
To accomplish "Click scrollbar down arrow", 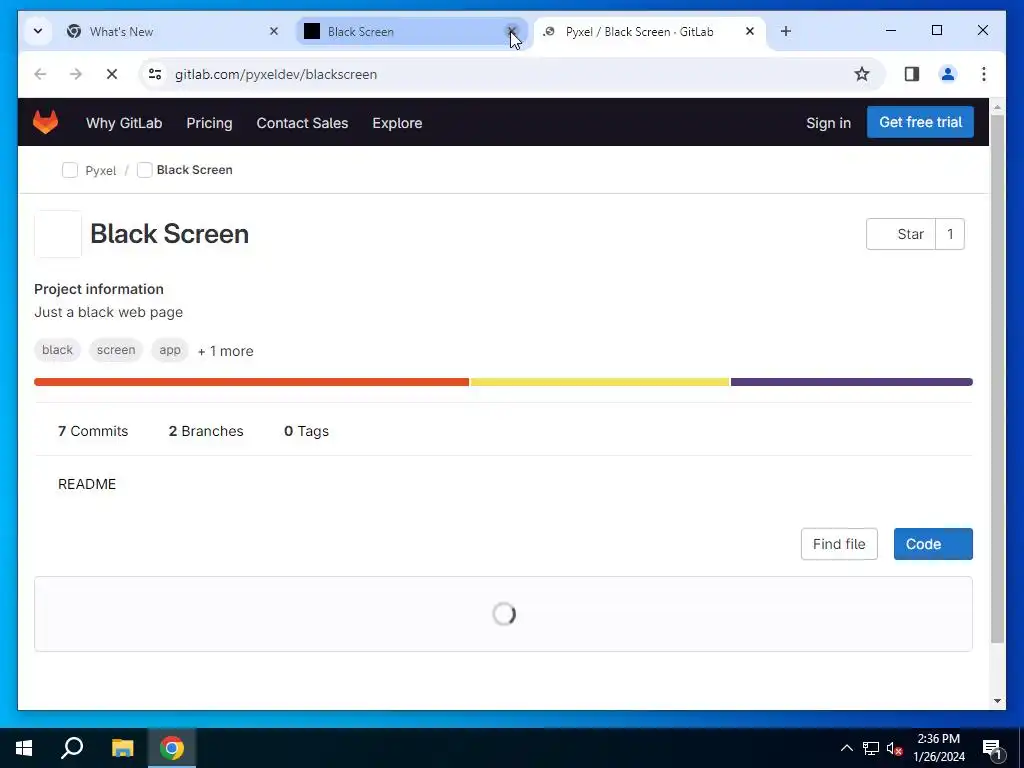I will click(x=997, y=701).
